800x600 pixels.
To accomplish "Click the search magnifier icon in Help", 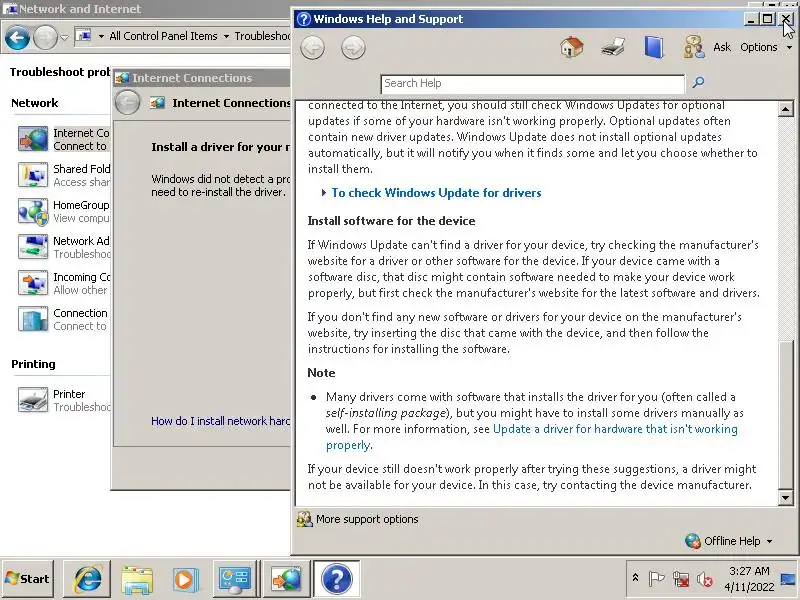I will point(698,82).
